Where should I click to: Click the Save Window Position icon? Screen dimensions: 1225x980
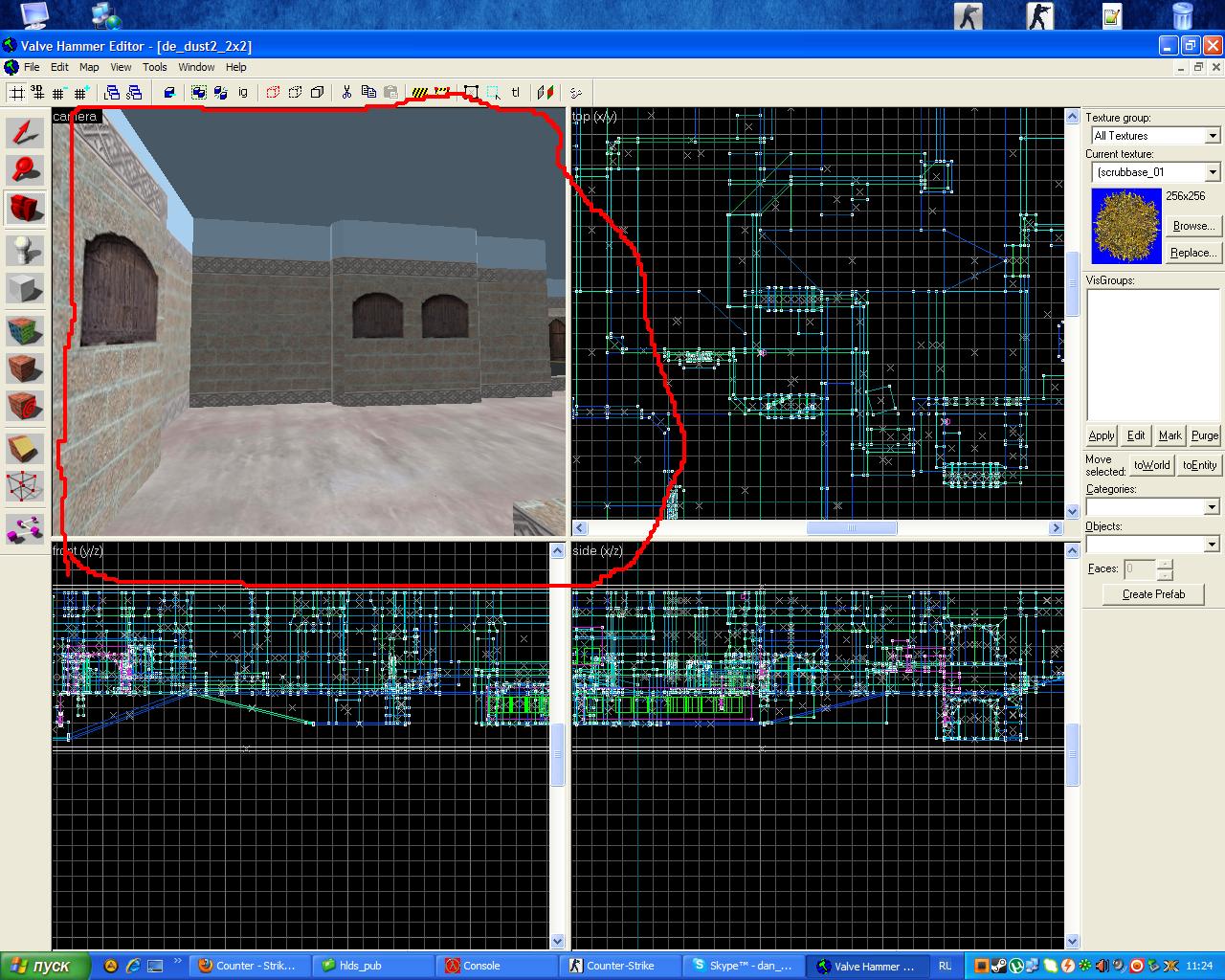134,93
